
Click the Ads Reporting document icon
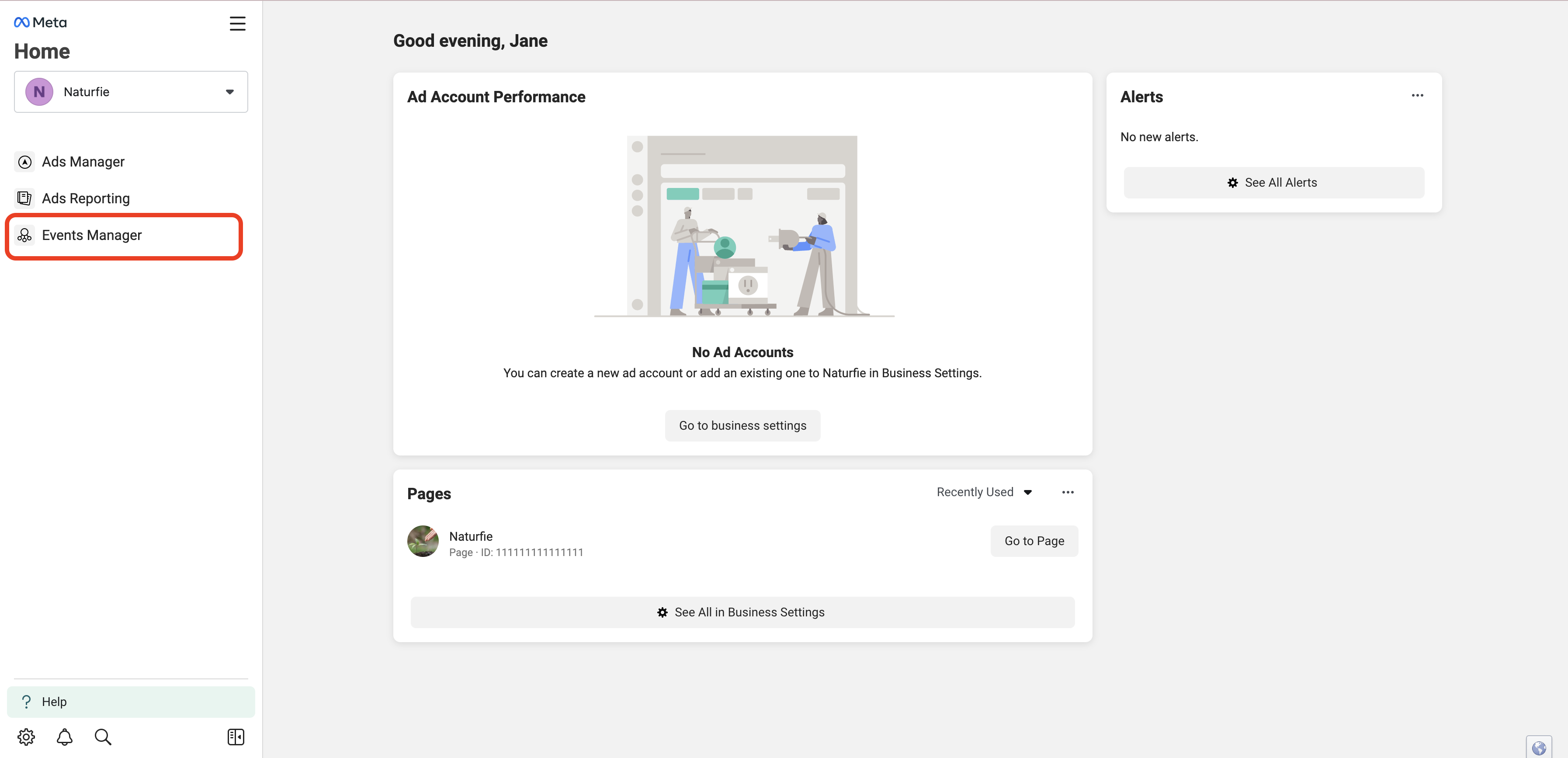(x=24, y=198)
